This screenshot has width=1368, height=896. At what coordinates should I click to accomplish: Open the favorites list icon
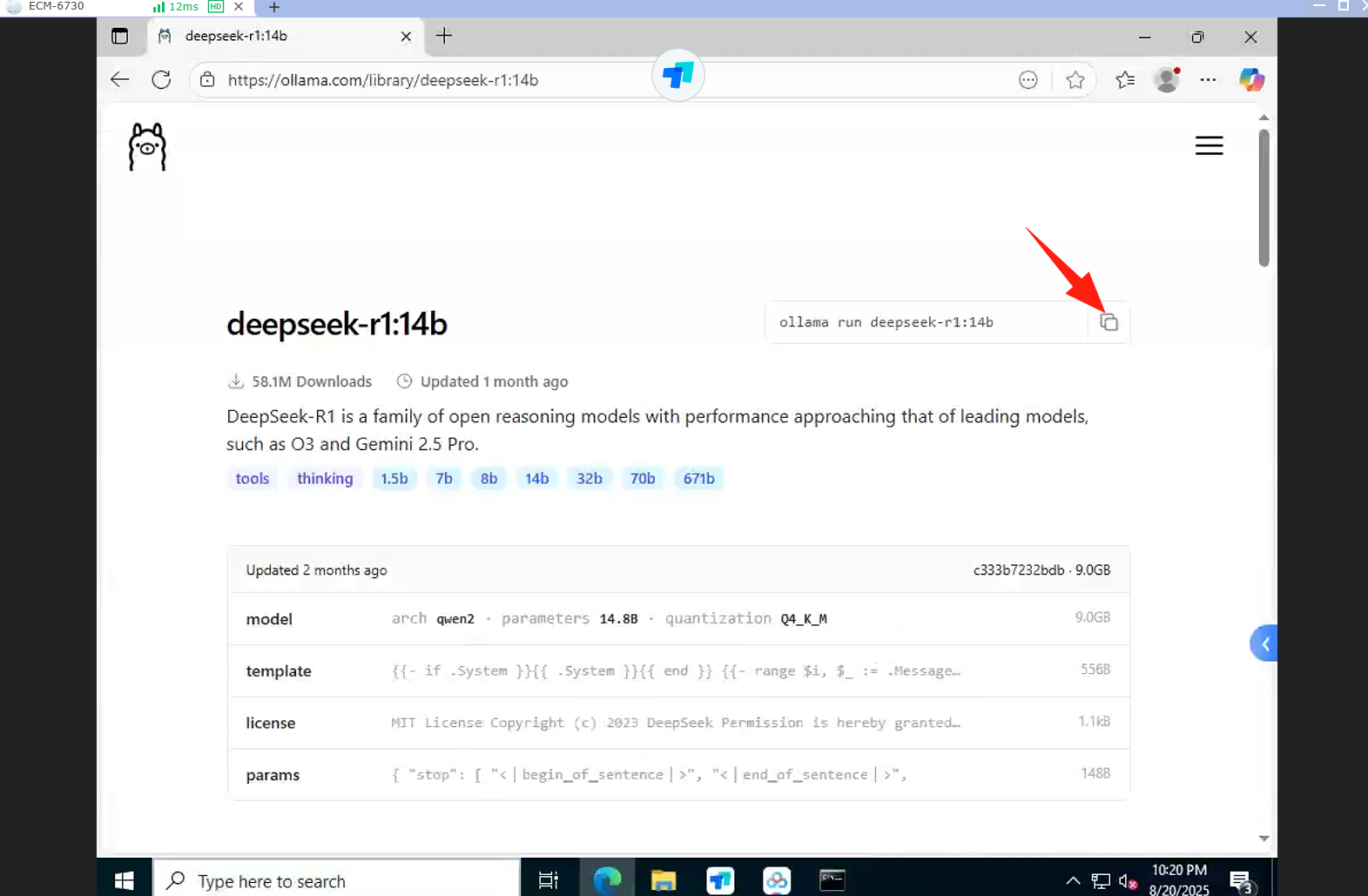click(1125, 80)
